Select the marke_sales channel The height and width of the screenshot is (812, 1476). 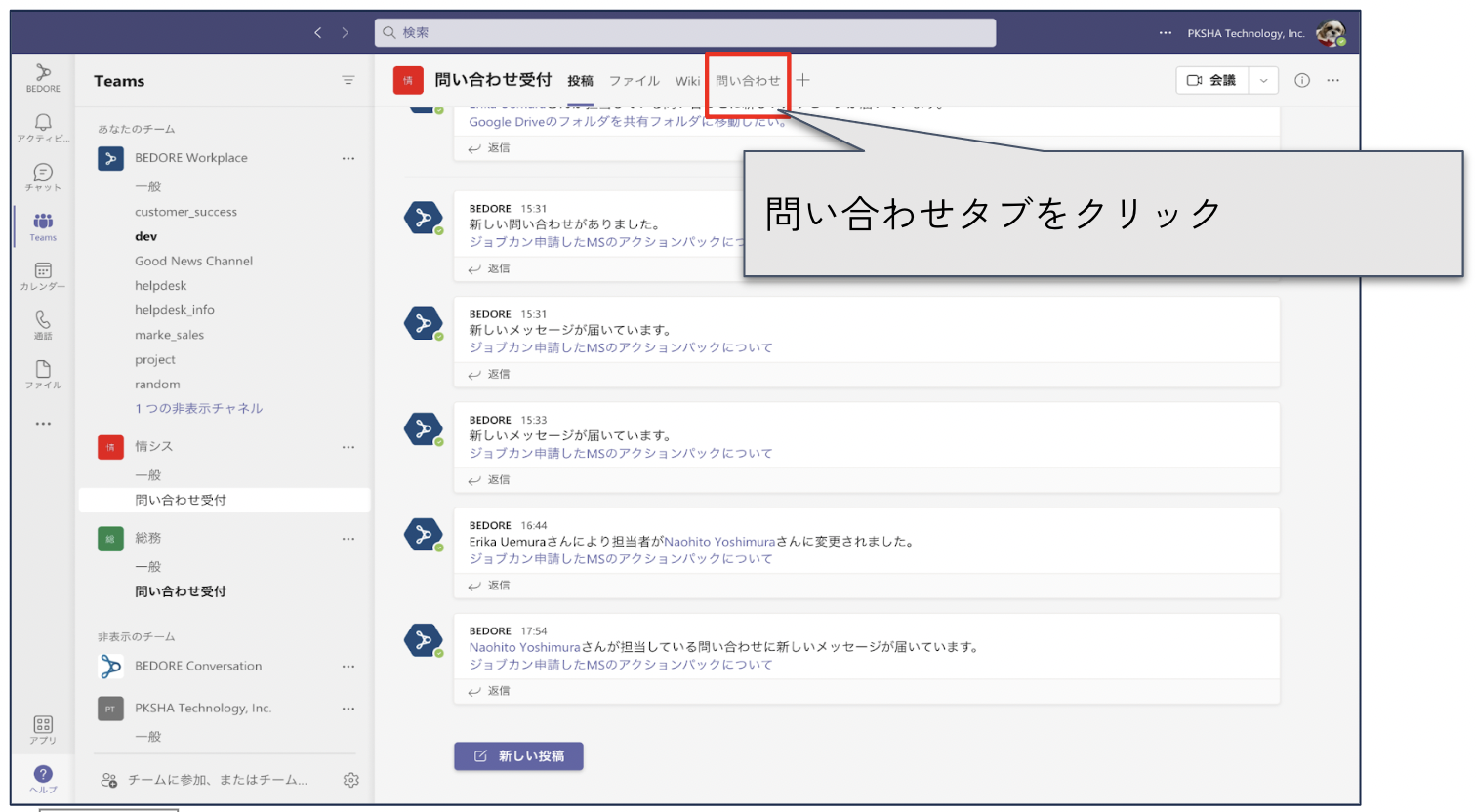(169, 335)
